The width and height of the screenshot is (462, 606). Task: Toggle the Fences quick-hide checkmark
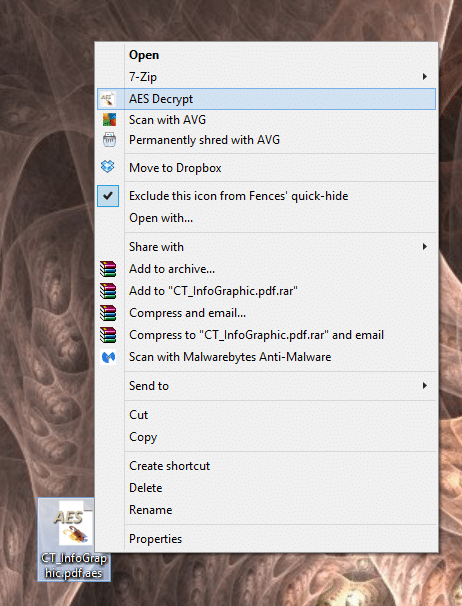point(108,196)
